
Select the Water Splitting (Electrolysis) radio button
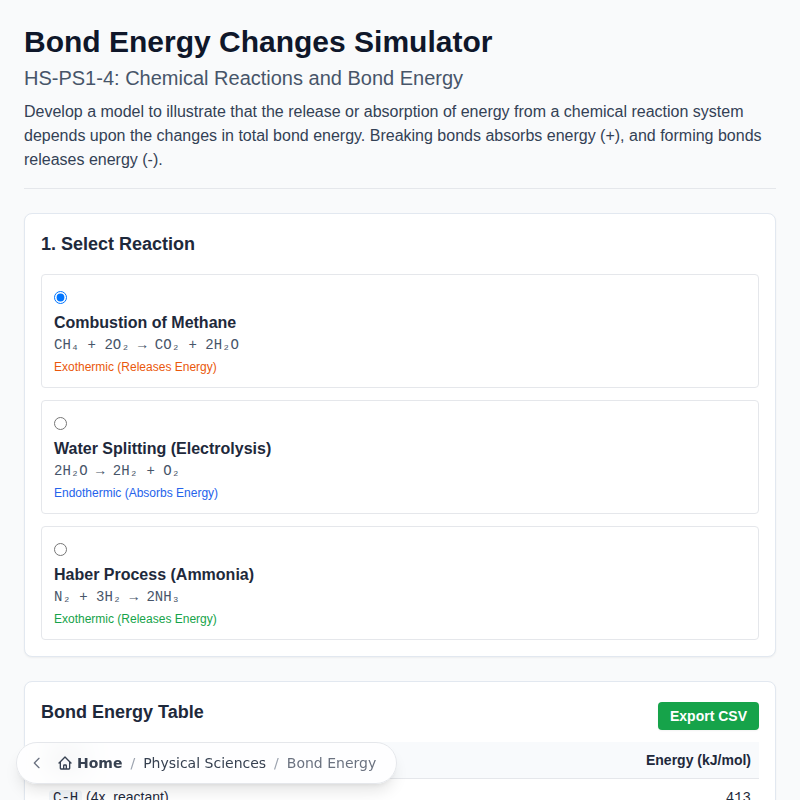click(x=60, y=423)
